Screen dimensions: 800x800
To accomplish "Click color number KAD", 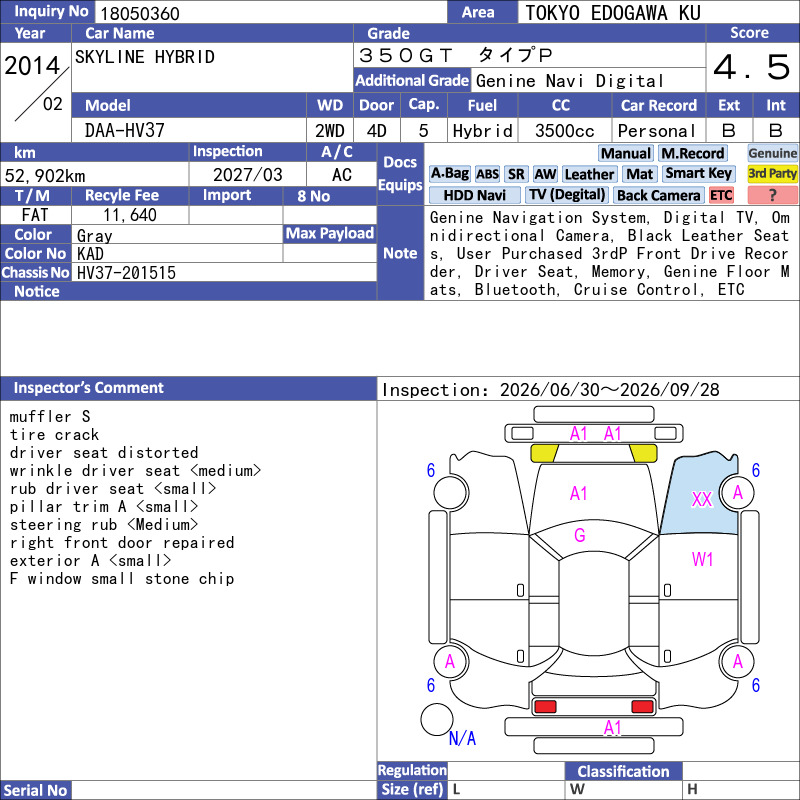I will pyautogui.click(x=90, y=254).
